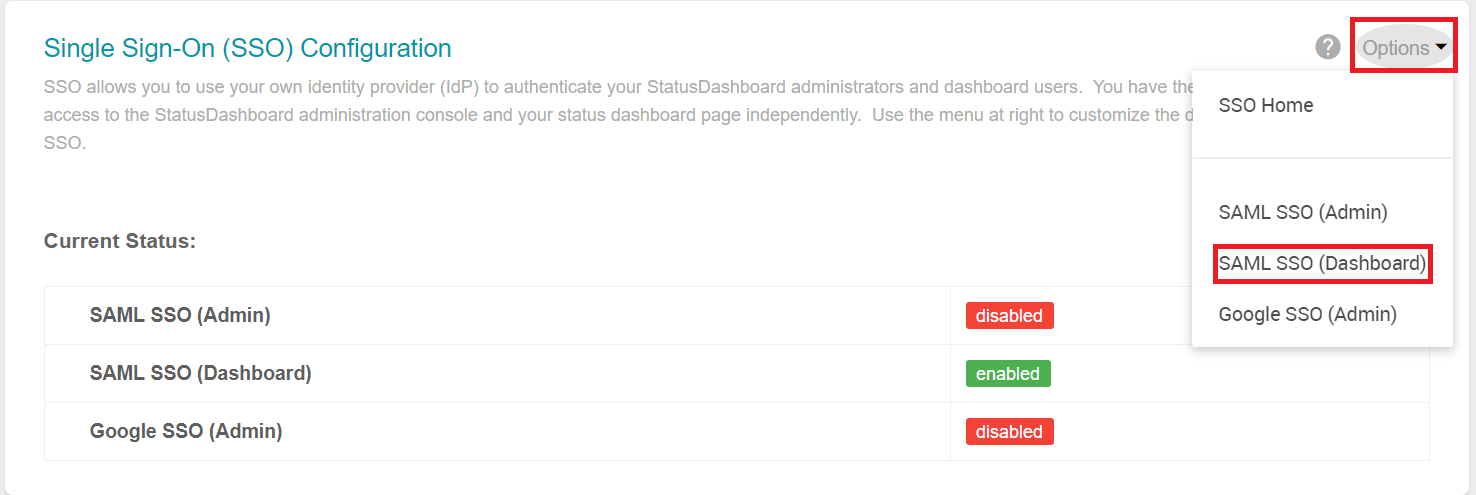
Task: Click the Current Status label
Action: [x=120, y=241]
